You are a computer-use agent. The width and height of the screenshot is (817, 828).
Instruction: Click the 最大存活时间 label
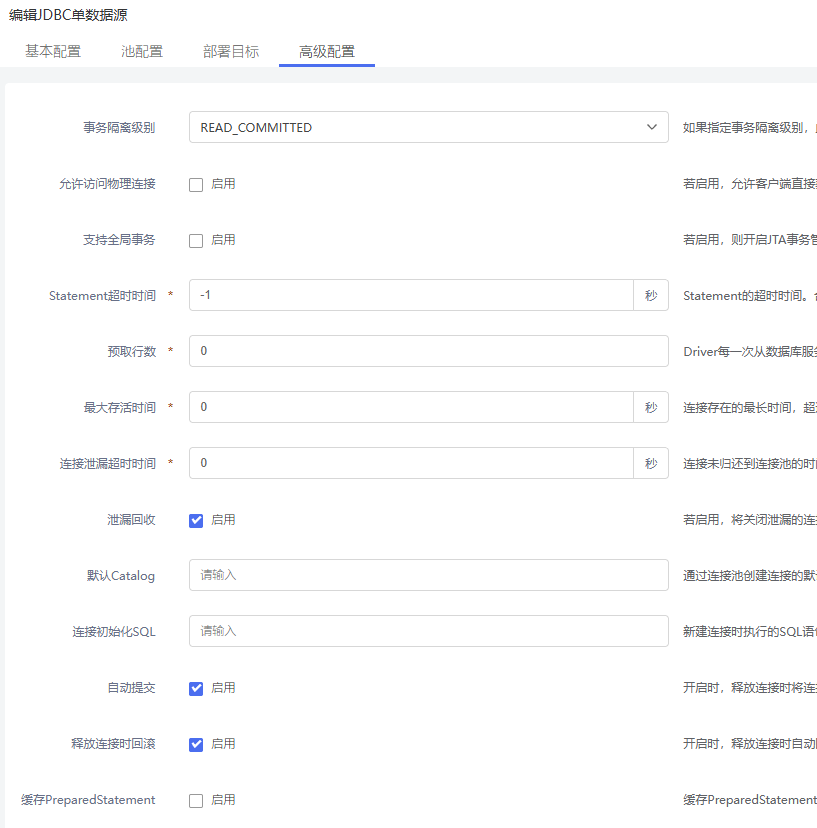pyautogui.click(x=119, y=408)
